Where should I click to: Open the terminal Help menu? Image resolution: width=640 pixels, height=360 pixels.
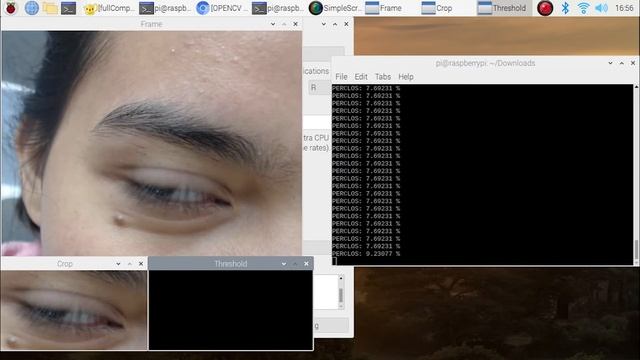[406, 77]
